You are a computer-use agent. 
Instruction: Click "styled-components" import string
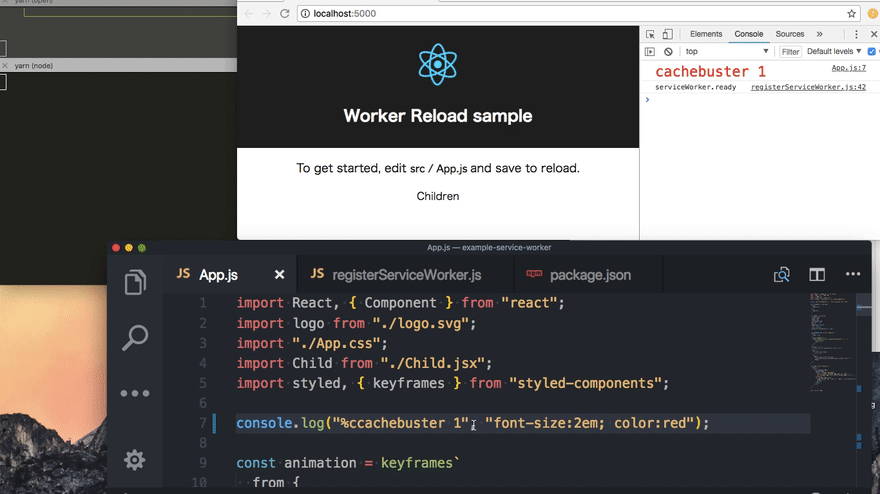[585, 383]
